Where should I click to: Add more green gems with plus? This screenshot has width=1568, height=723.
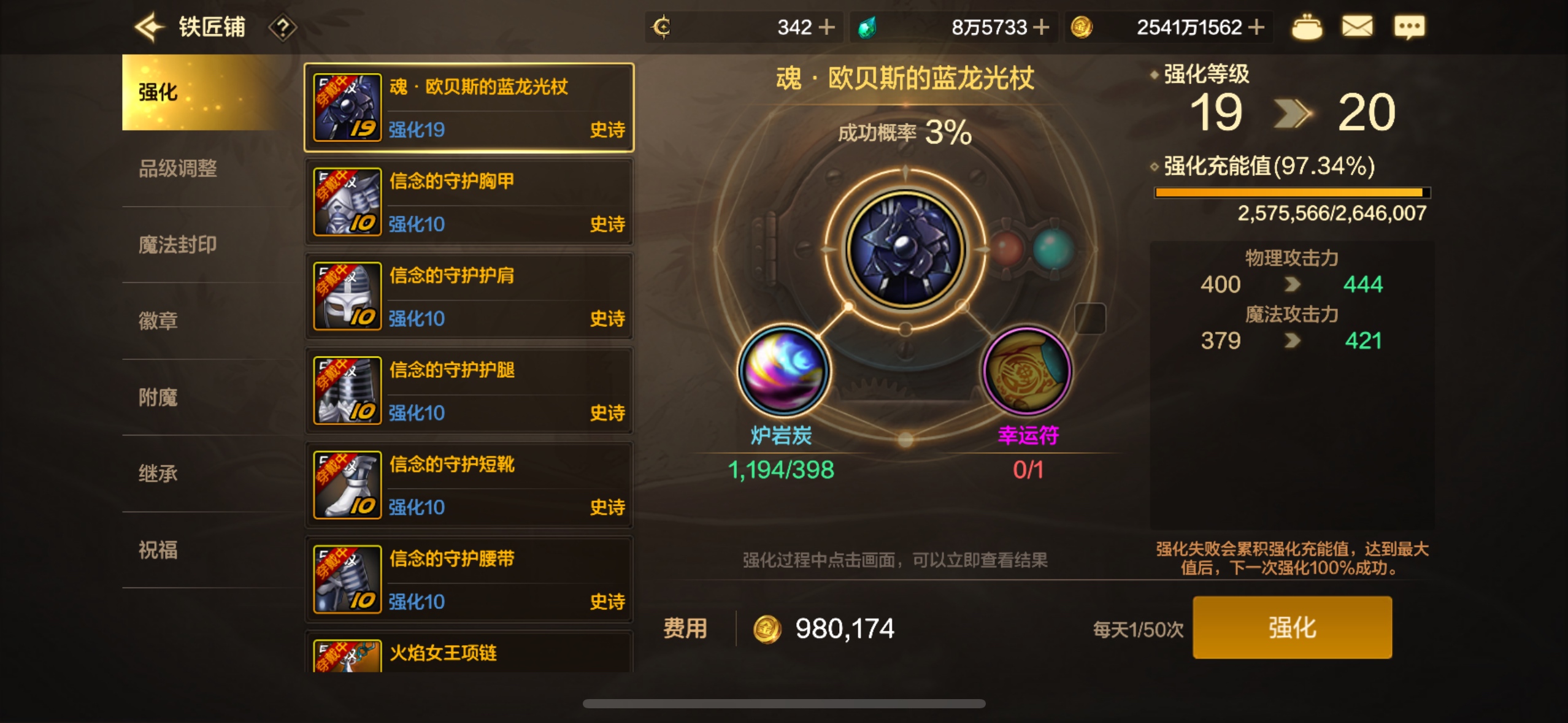(x=1041, y=27)
